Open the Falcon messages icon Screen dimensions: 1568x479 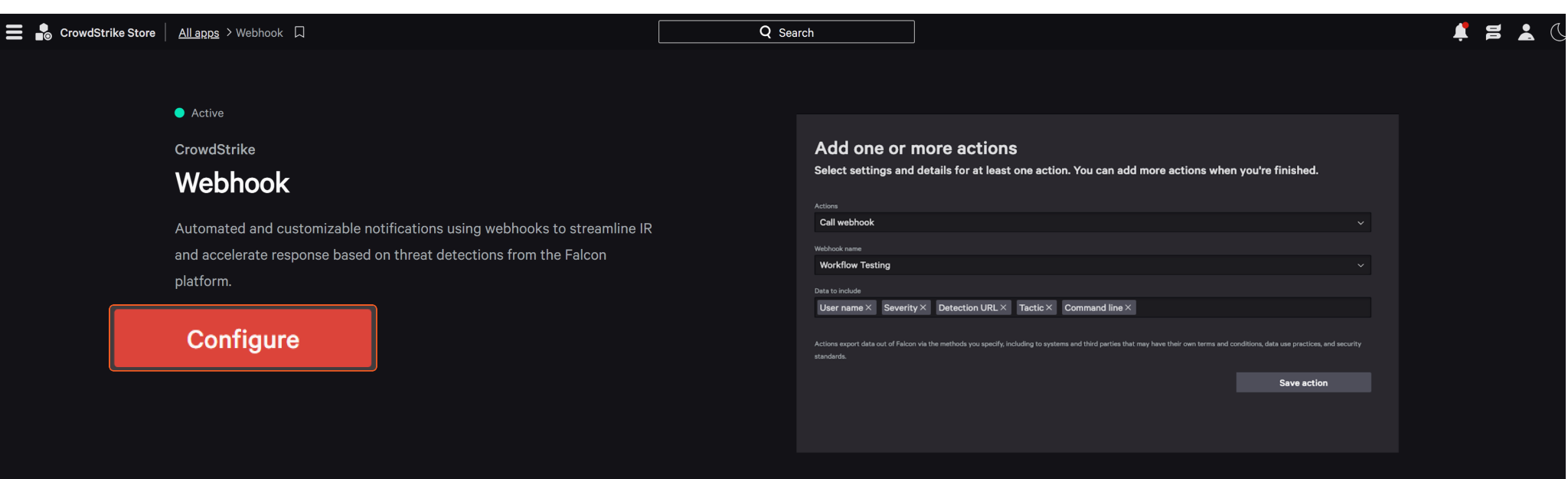(1493, 32)
